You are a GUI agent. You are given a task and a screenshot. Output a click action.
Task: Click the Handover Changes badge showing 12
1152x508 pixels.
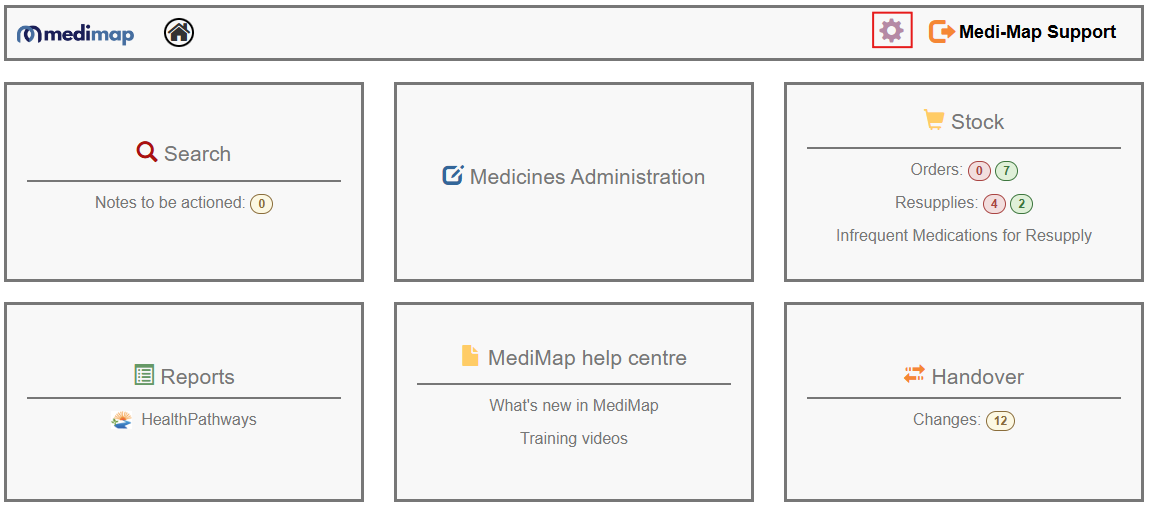(1000, 421)
